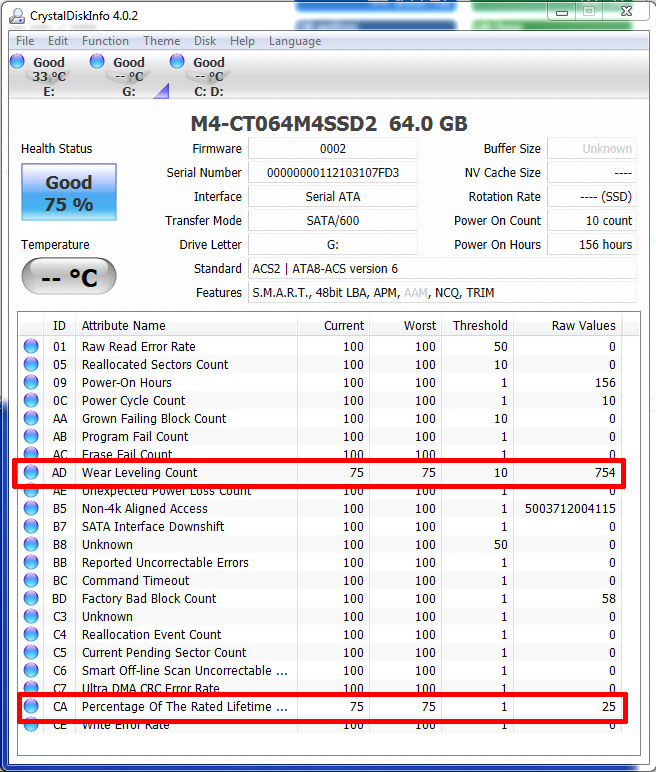Image resolution: width=656 pixels, height=772 pixels.
Task: Click the temperature display button
Action: (x=69, y=276)
